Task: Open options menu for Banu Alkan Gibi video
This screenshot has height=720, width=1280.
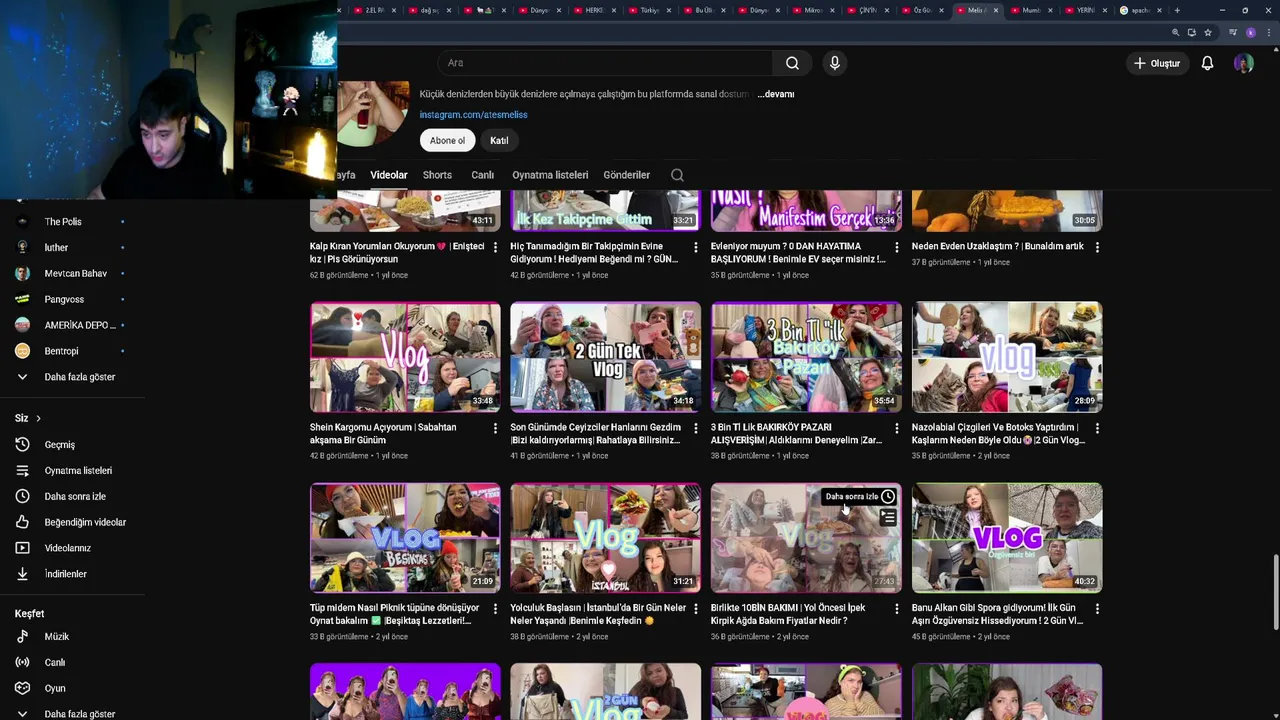Action: (x=1097, y=609)
